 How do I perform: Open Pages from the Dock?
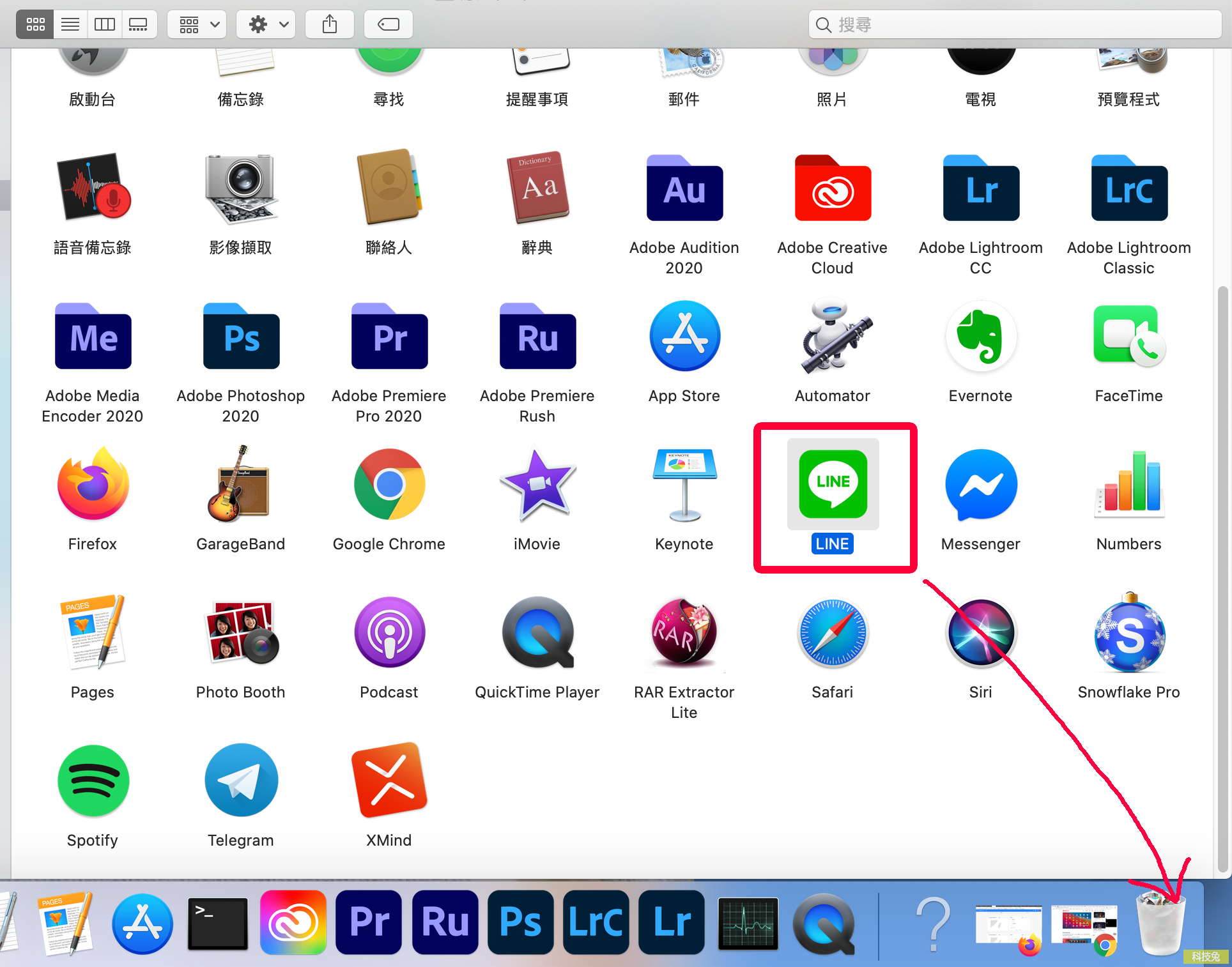coord(66,924)
